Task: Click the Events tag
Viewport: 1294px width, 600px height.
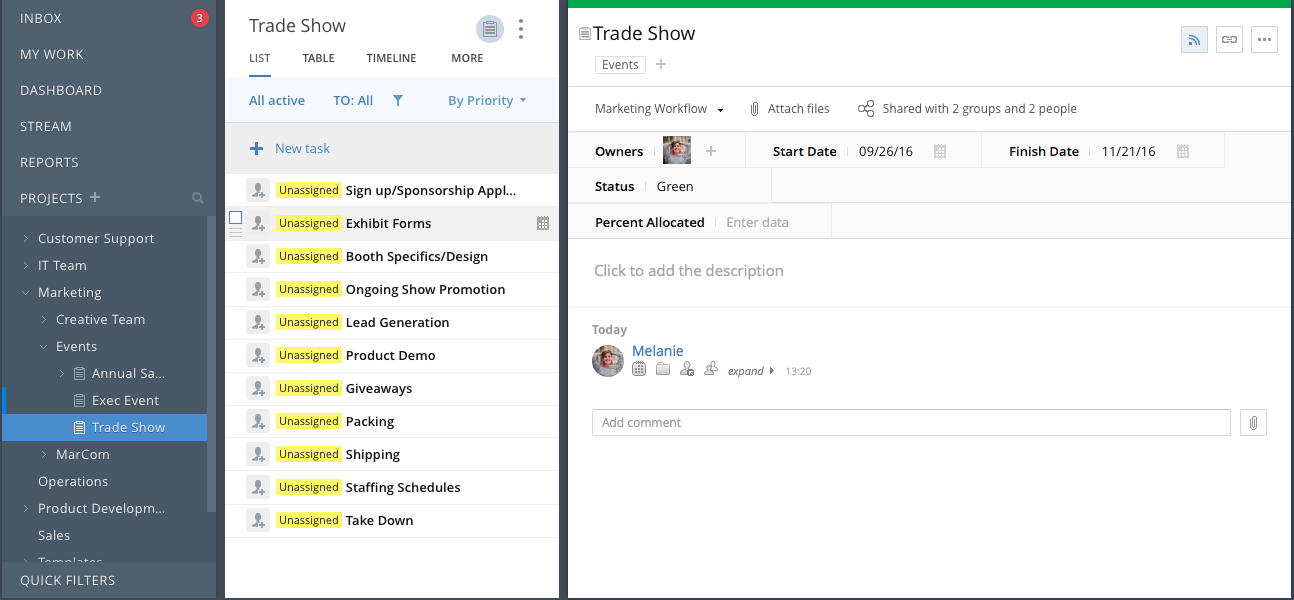Action: (x=620, y=64)
